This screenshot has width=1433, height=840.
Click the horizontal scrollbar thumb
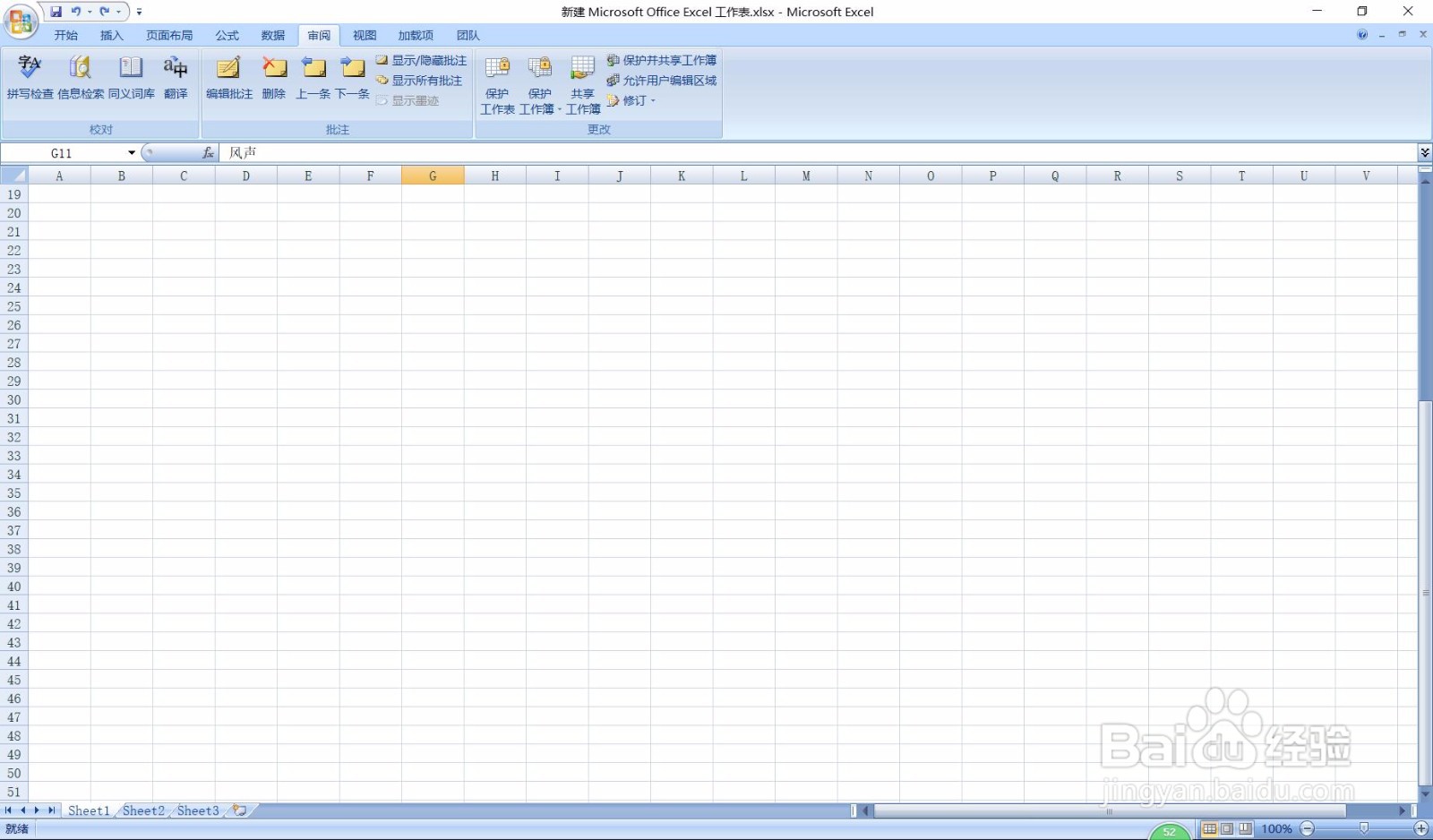1110,810
